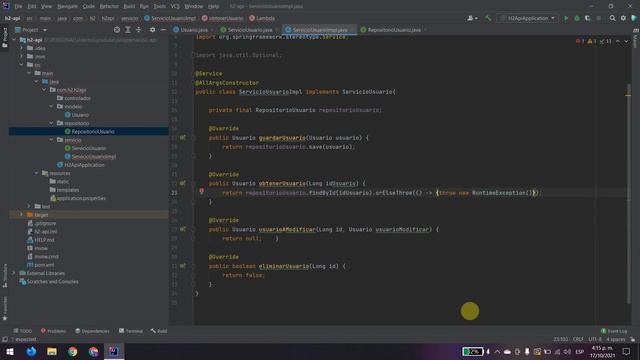640x360 pixels.
Task: Select application.properties file
Action: pos(81,198)
